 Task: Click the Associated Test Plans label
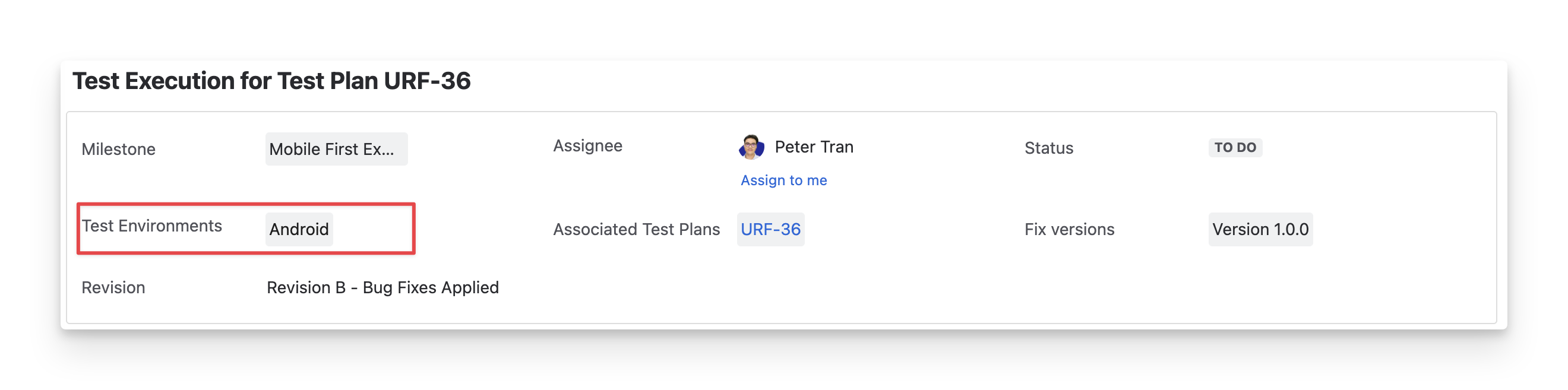pyautogui.click(x=636, y=229)
